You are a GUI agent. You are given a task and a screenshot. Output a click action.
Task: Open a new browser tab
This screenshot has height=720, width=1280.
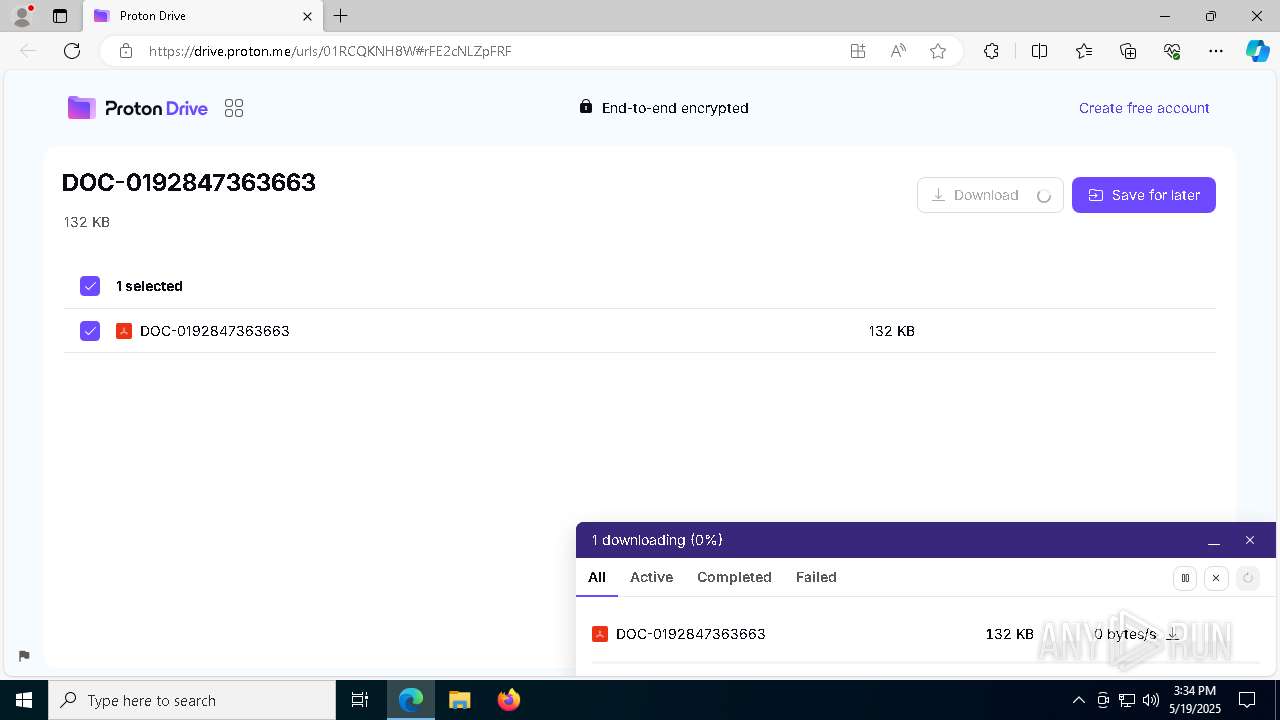[341, 16]
